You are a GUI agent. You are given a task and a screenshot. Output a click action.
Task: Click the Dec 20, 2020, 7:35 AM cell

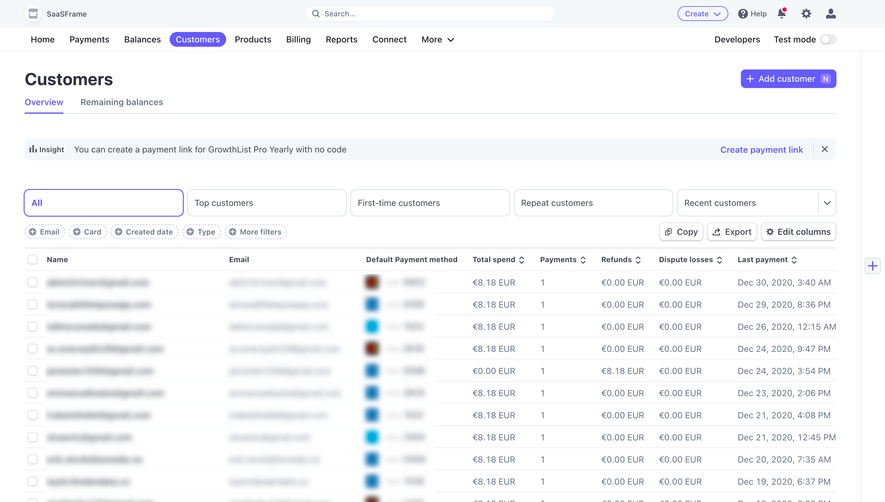[x=784, y=460]
